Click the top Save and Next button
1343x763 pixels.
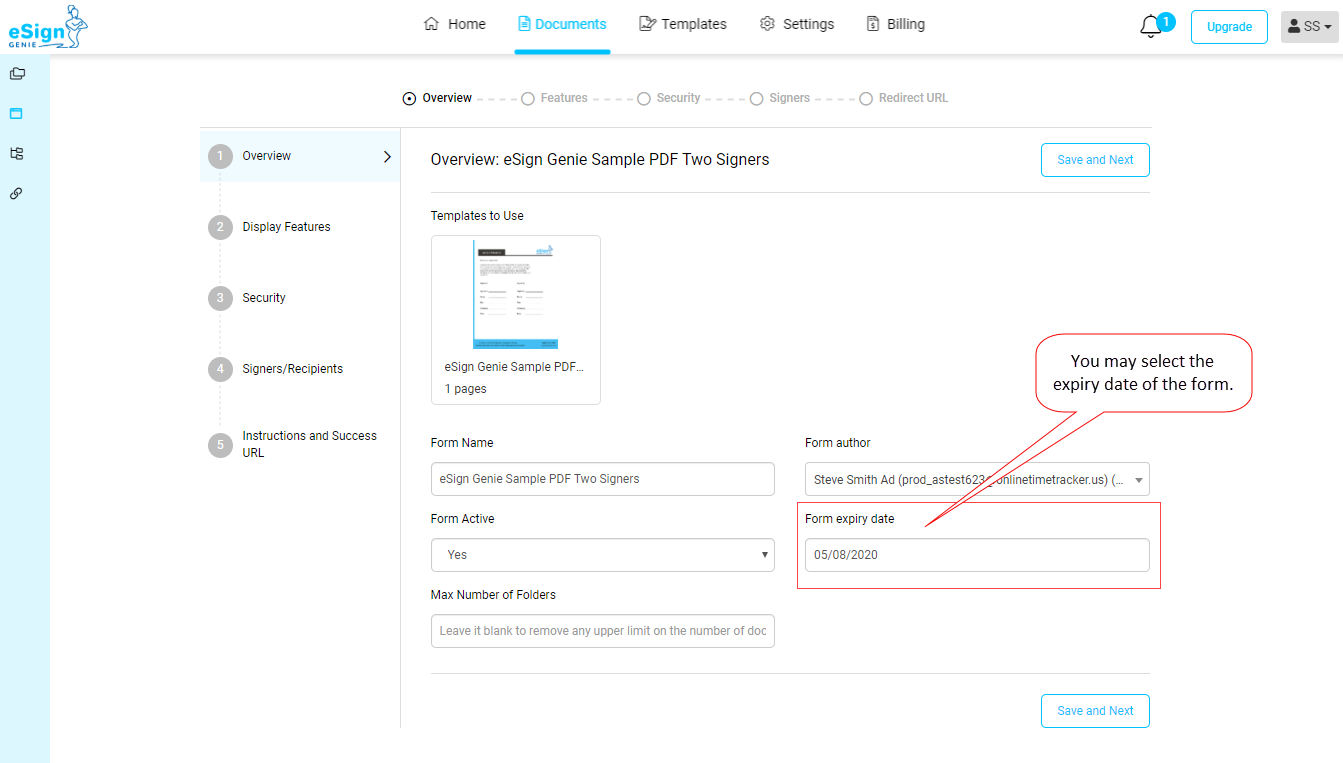pyautogui.click(x=1095, y=160)
